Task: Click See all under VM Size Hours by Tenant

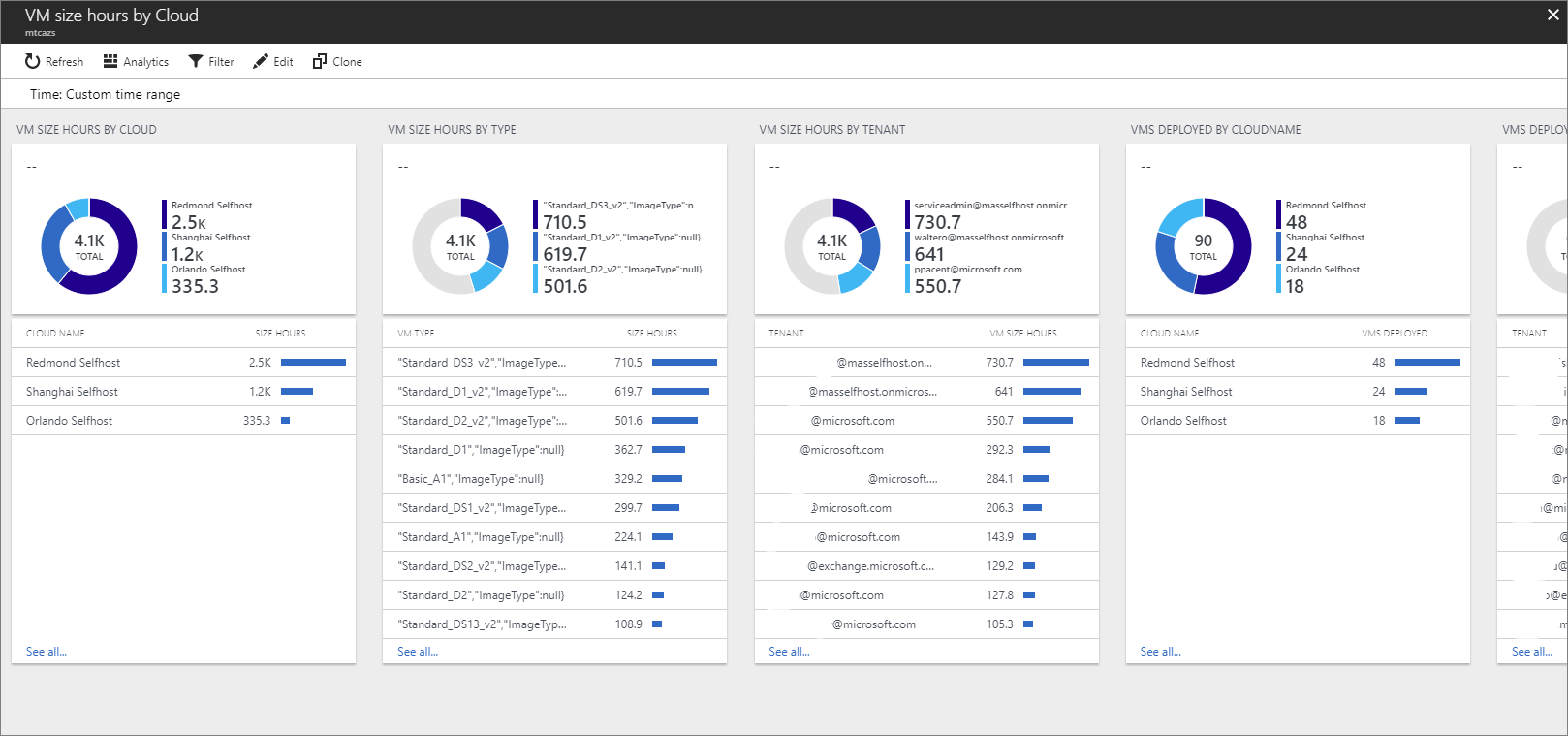Action: 789,652
